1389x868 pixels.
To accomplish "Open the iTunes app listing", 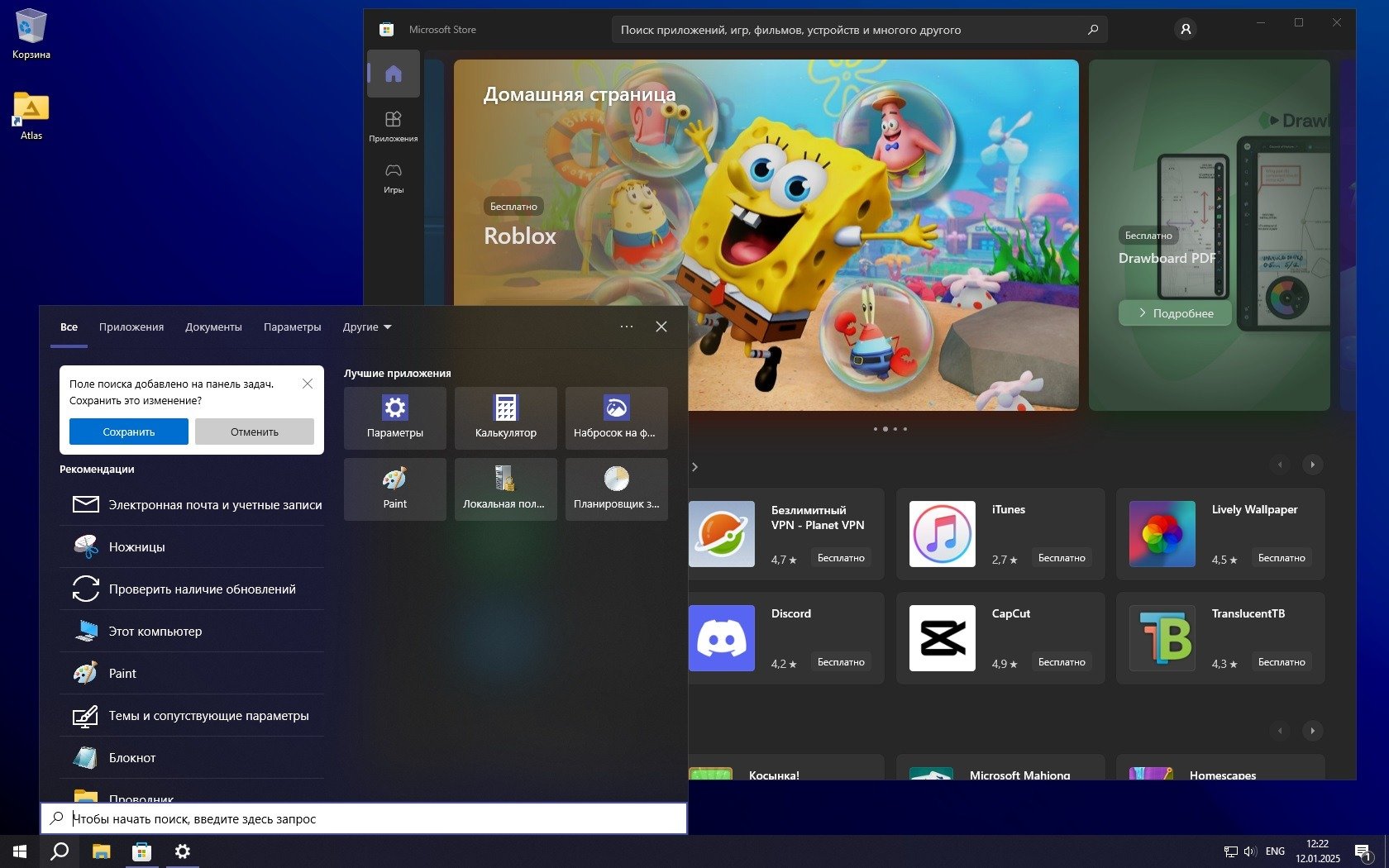I will coord(1000,533).
